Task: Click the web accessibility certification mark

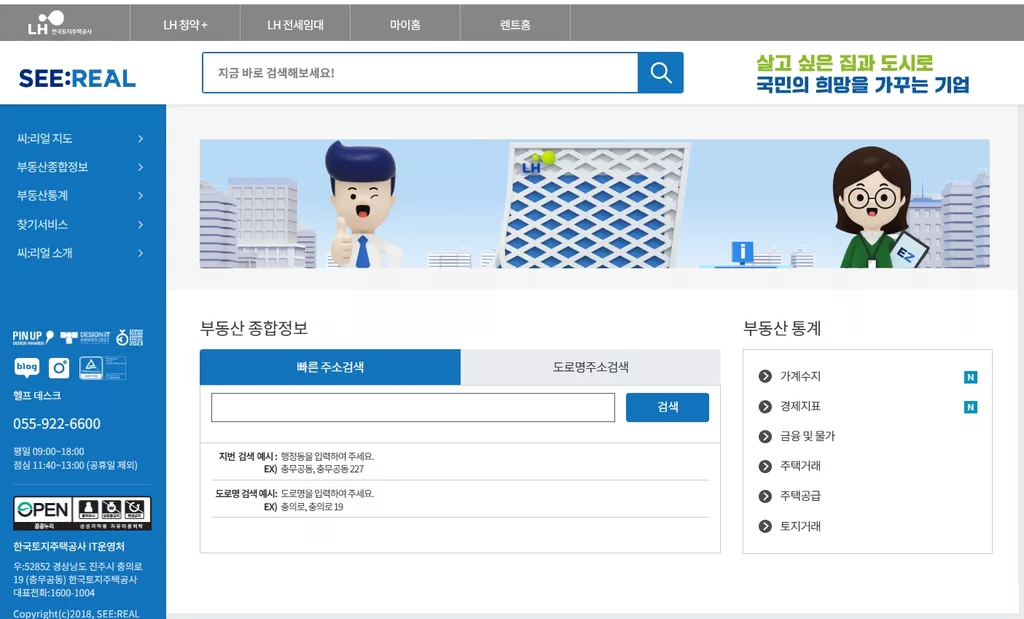Action: click(102, 368)
